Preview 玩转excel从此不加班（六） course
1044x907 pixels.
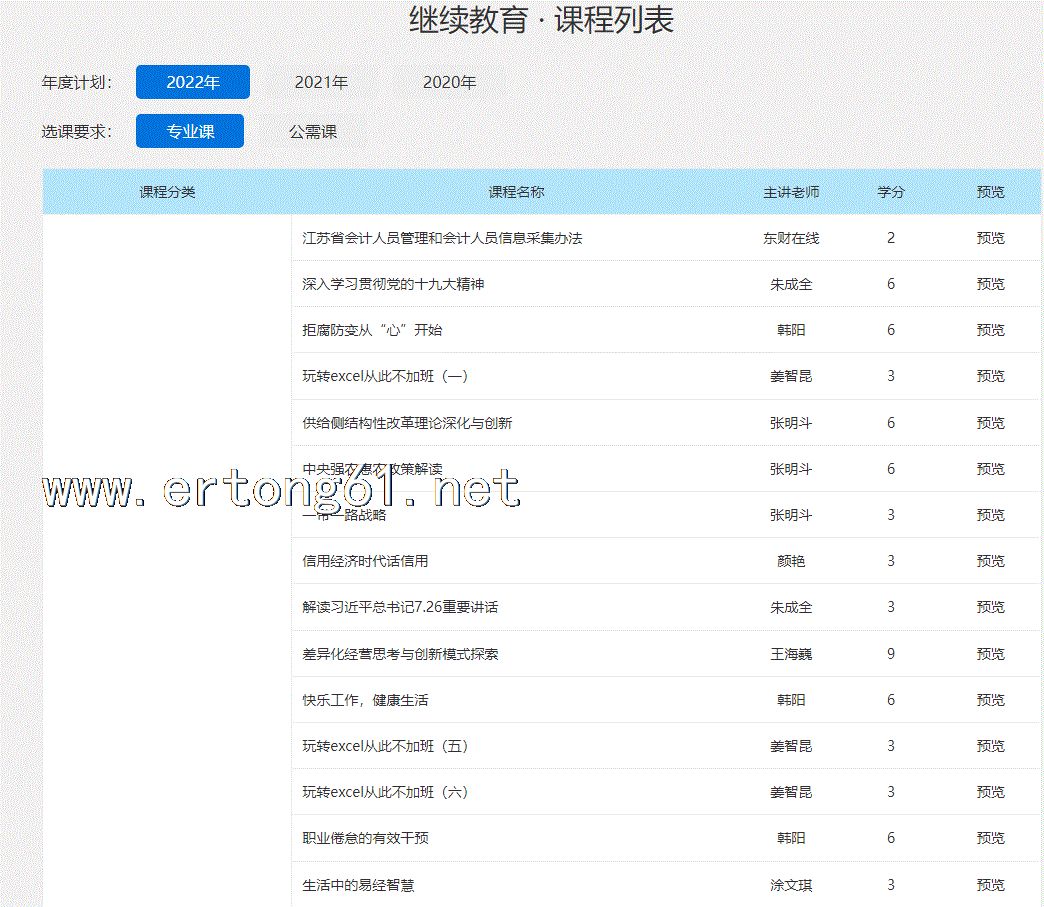(990, 792)
